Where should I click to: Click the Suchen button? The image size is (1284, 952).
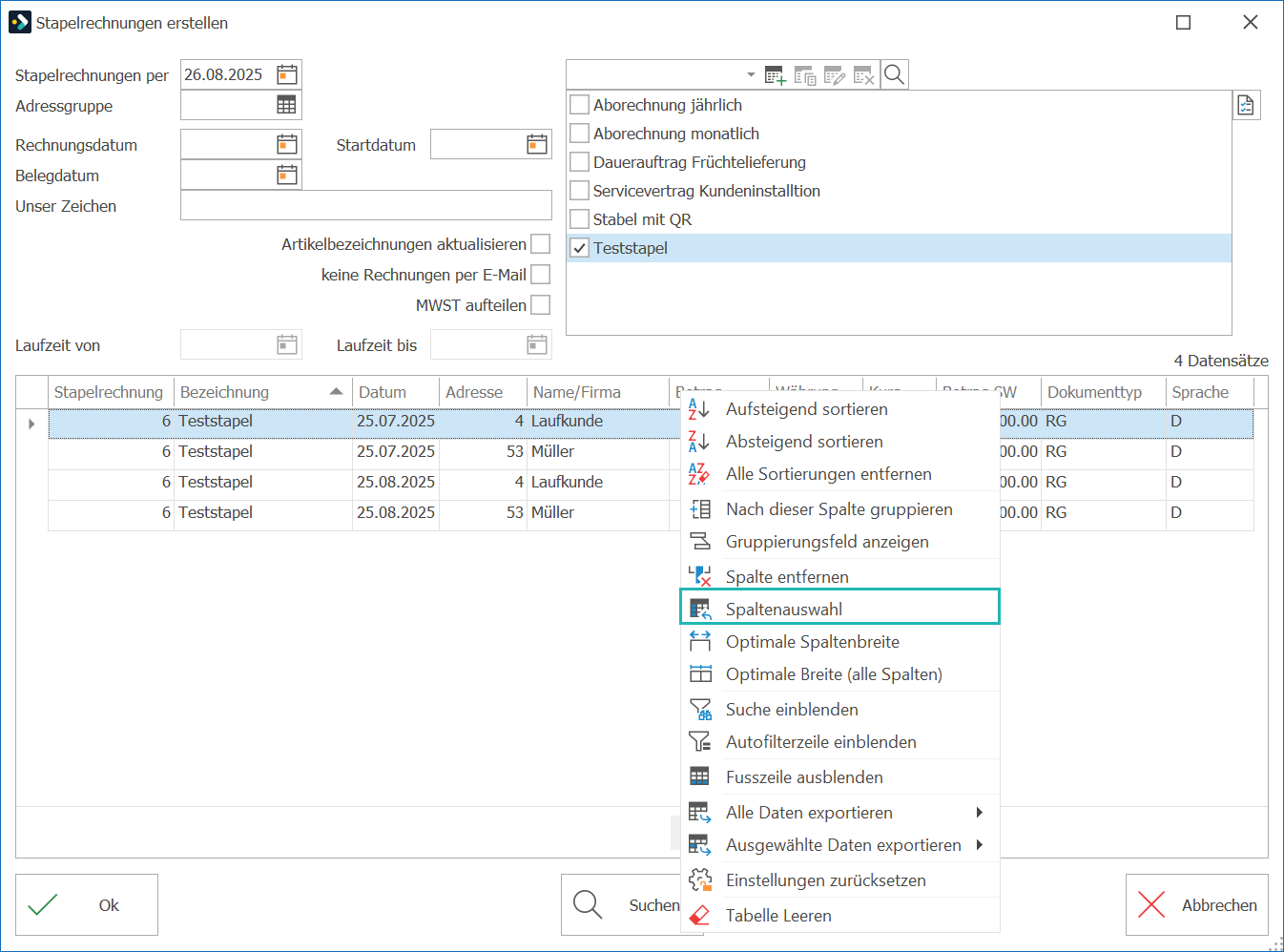point(621,905)
